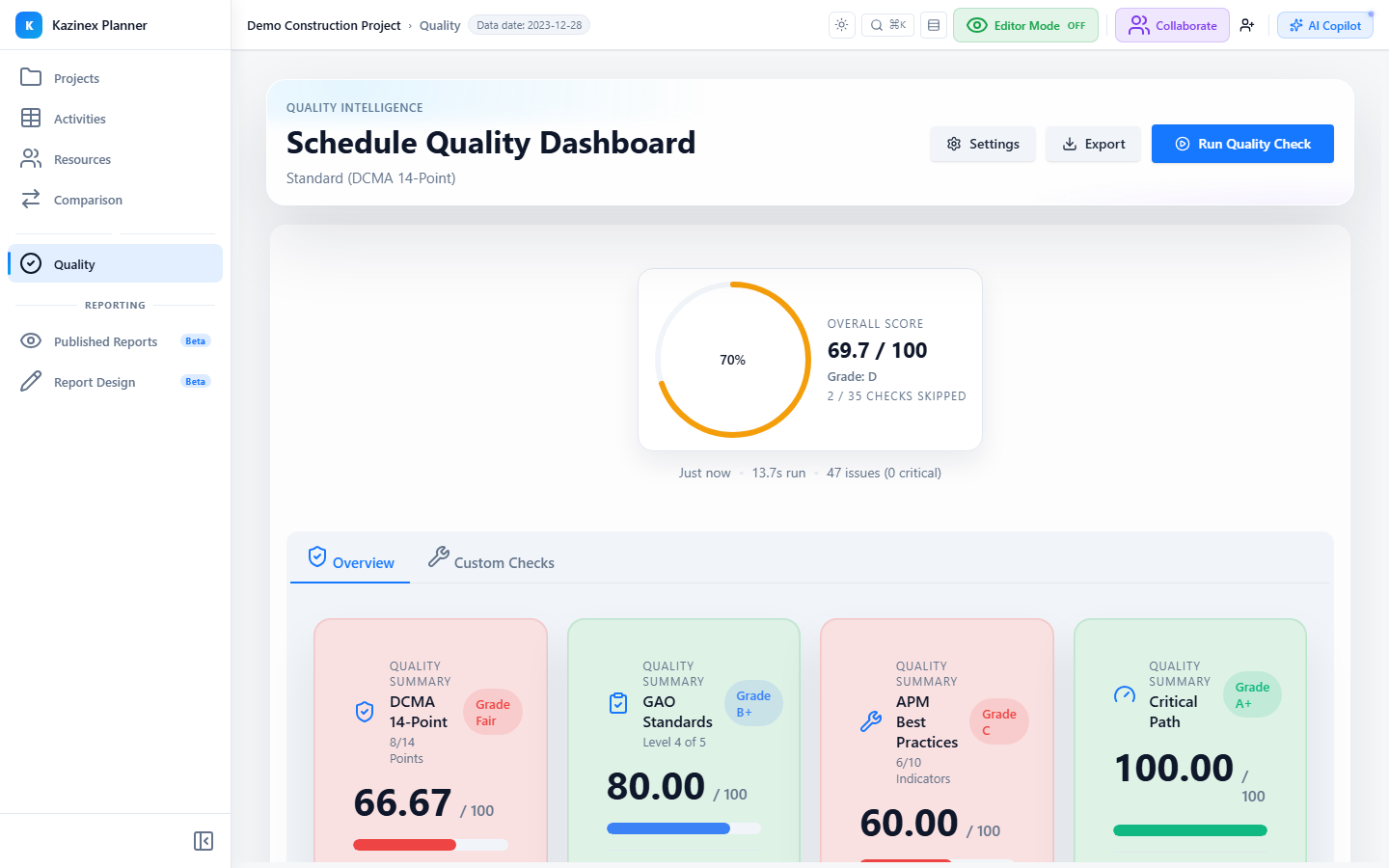Open the Collaborate button
This screenshot has width=1389, height=868.
coord(1172,25)
